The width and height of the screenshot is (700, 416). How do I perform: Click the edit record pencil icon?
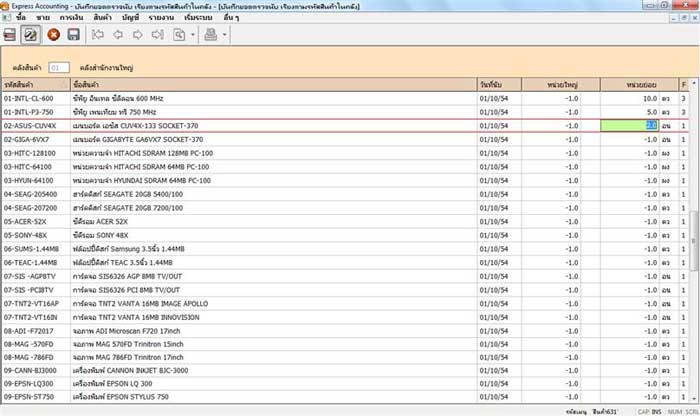coord(30,35)
